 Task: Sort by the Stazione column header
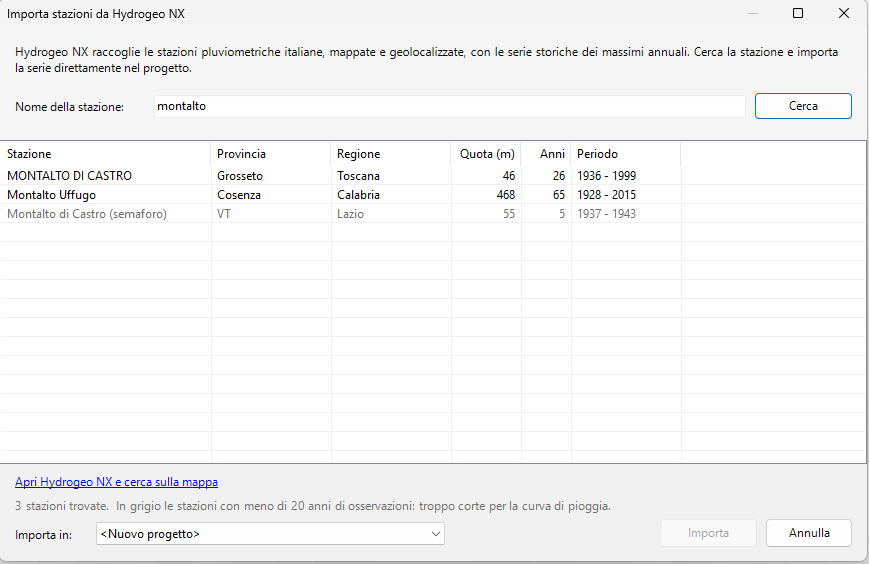point(105,154)
